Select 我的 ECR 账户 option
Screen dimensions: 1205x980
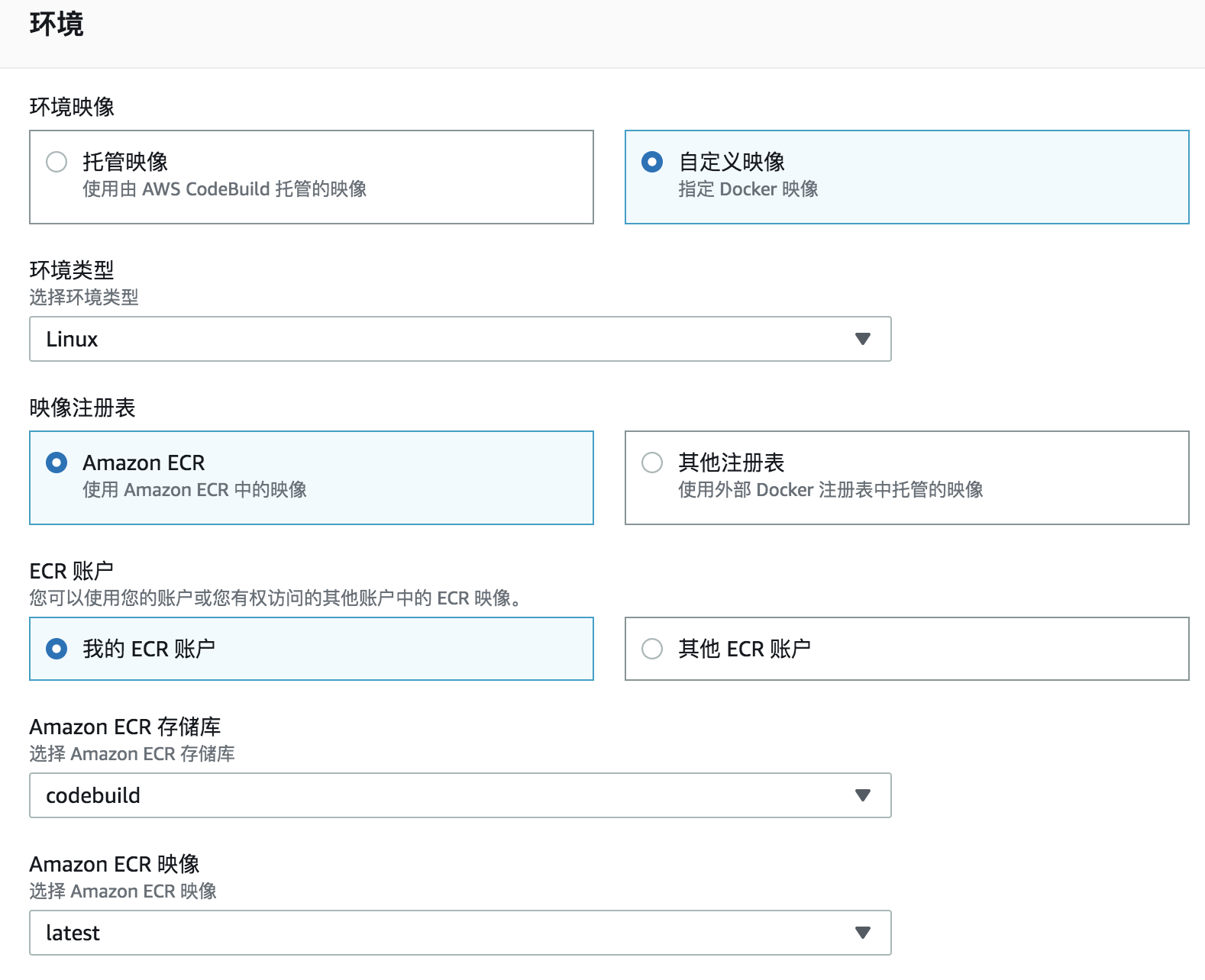tap(57, 649)
